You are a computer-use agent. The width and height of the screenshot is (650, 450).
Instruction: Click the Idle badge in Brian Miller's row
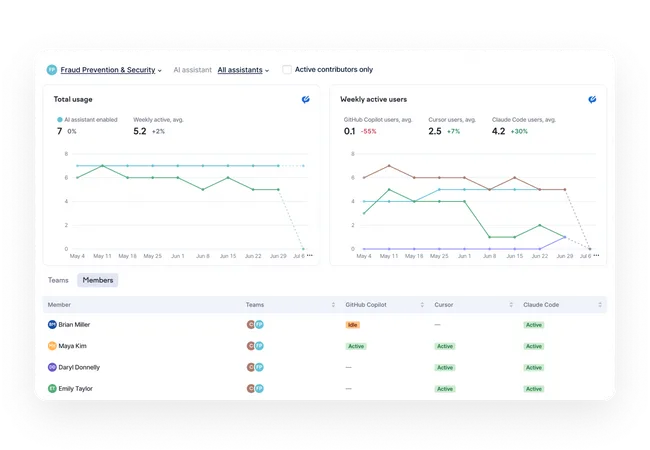tap(353, 325)
